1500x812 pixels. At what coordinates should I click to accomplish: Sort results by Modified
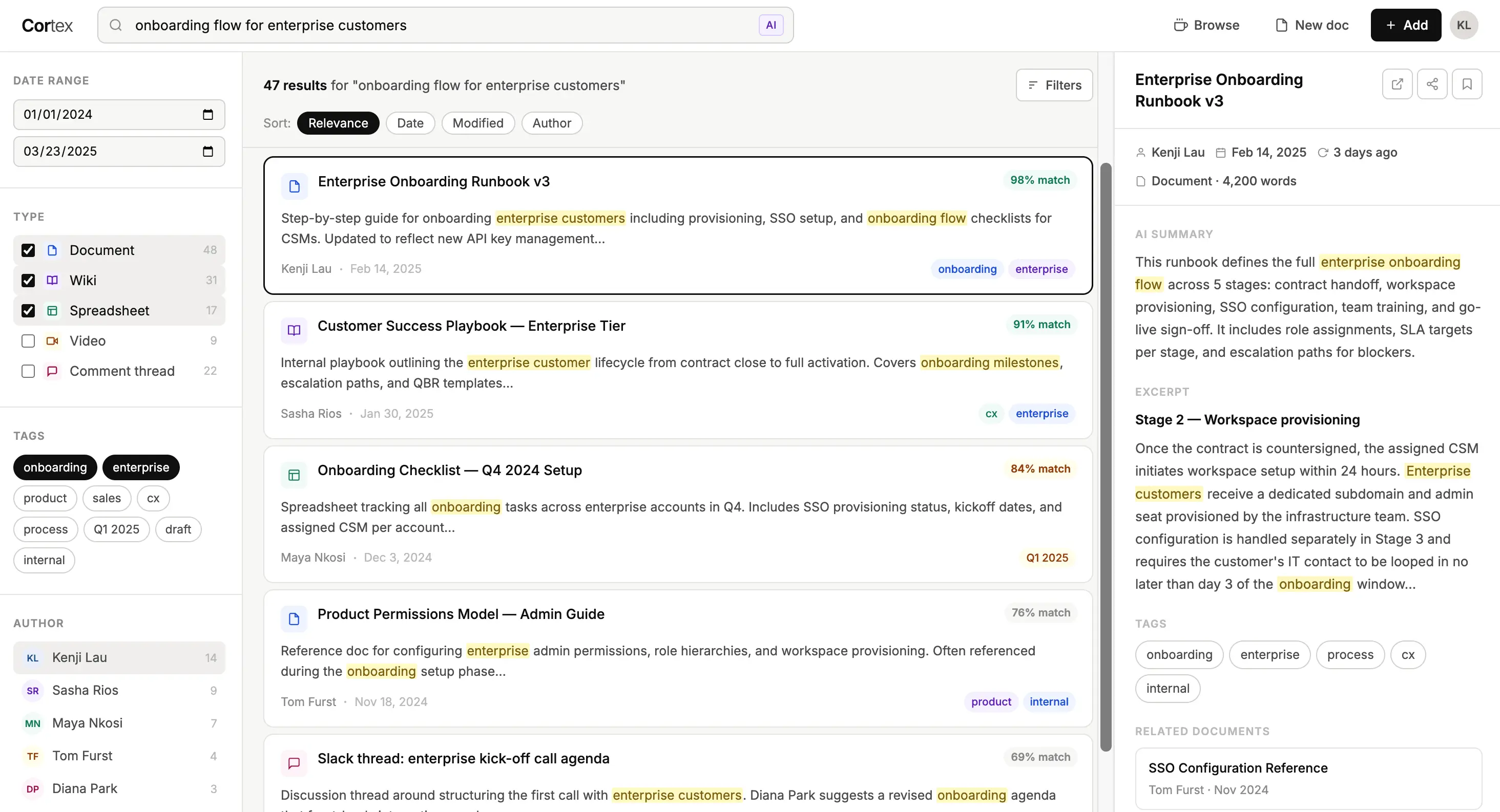click(478, 123)
